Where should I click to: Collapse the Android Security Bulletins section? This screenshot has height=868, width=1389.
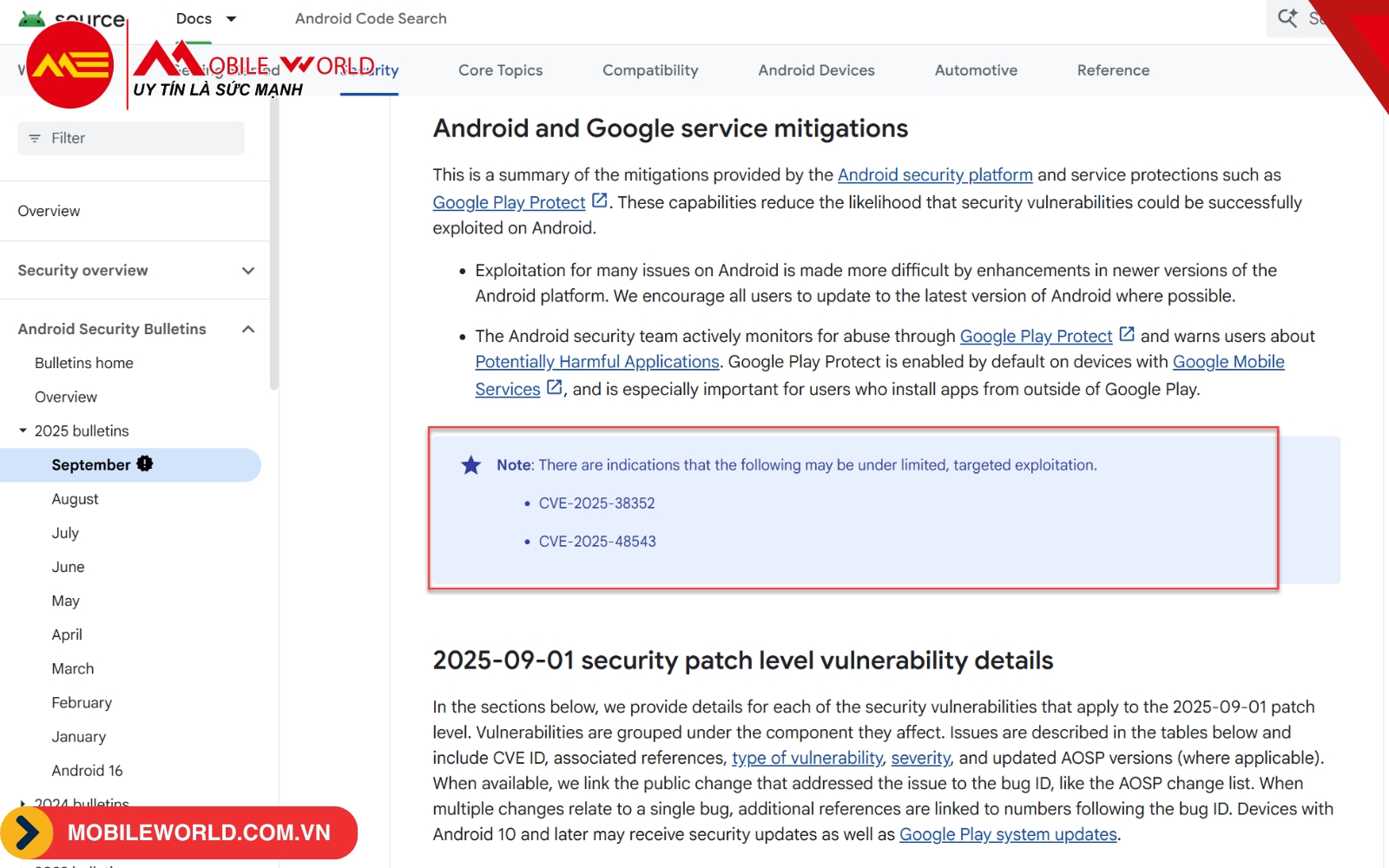tap(248, 329)
